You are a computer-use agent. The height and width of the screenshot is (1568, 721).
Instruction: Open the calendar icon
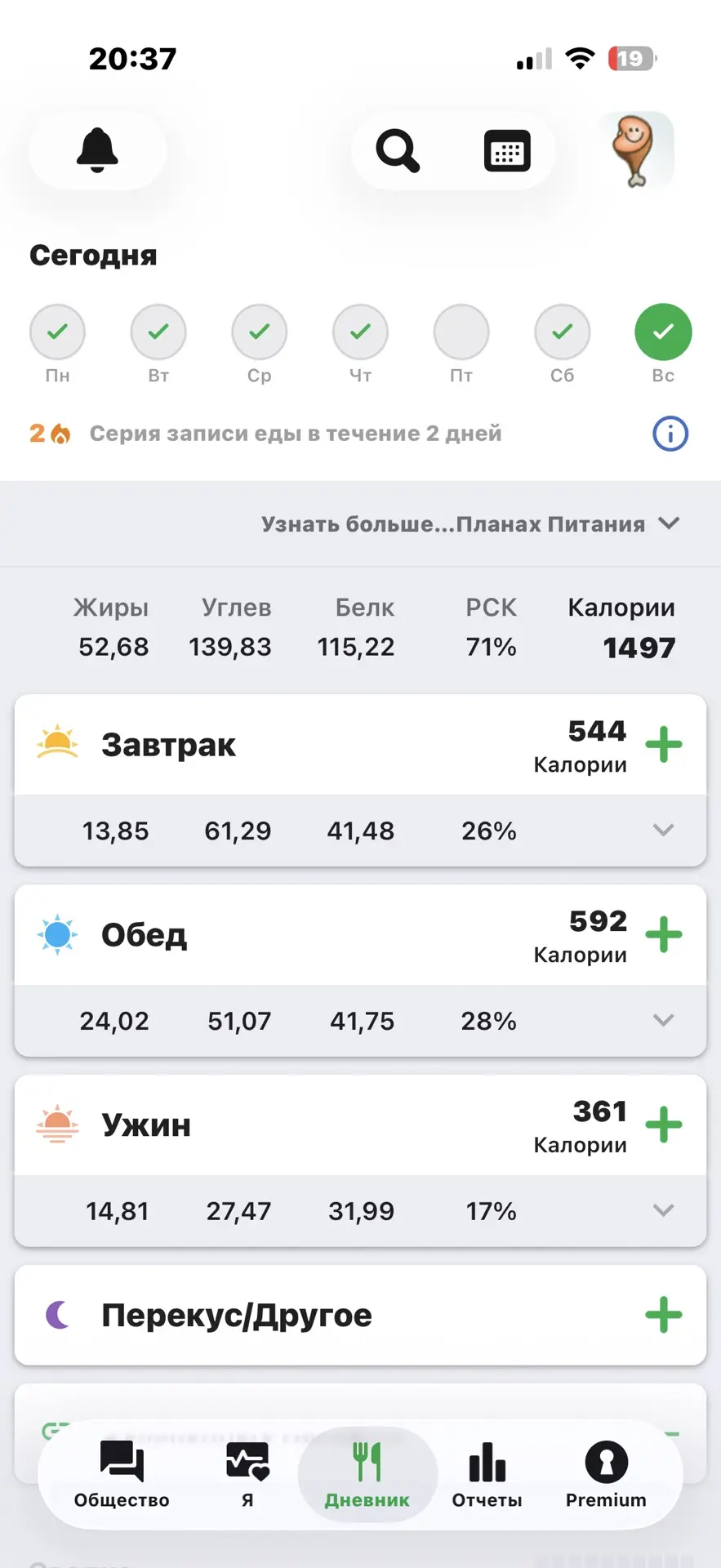507,151
